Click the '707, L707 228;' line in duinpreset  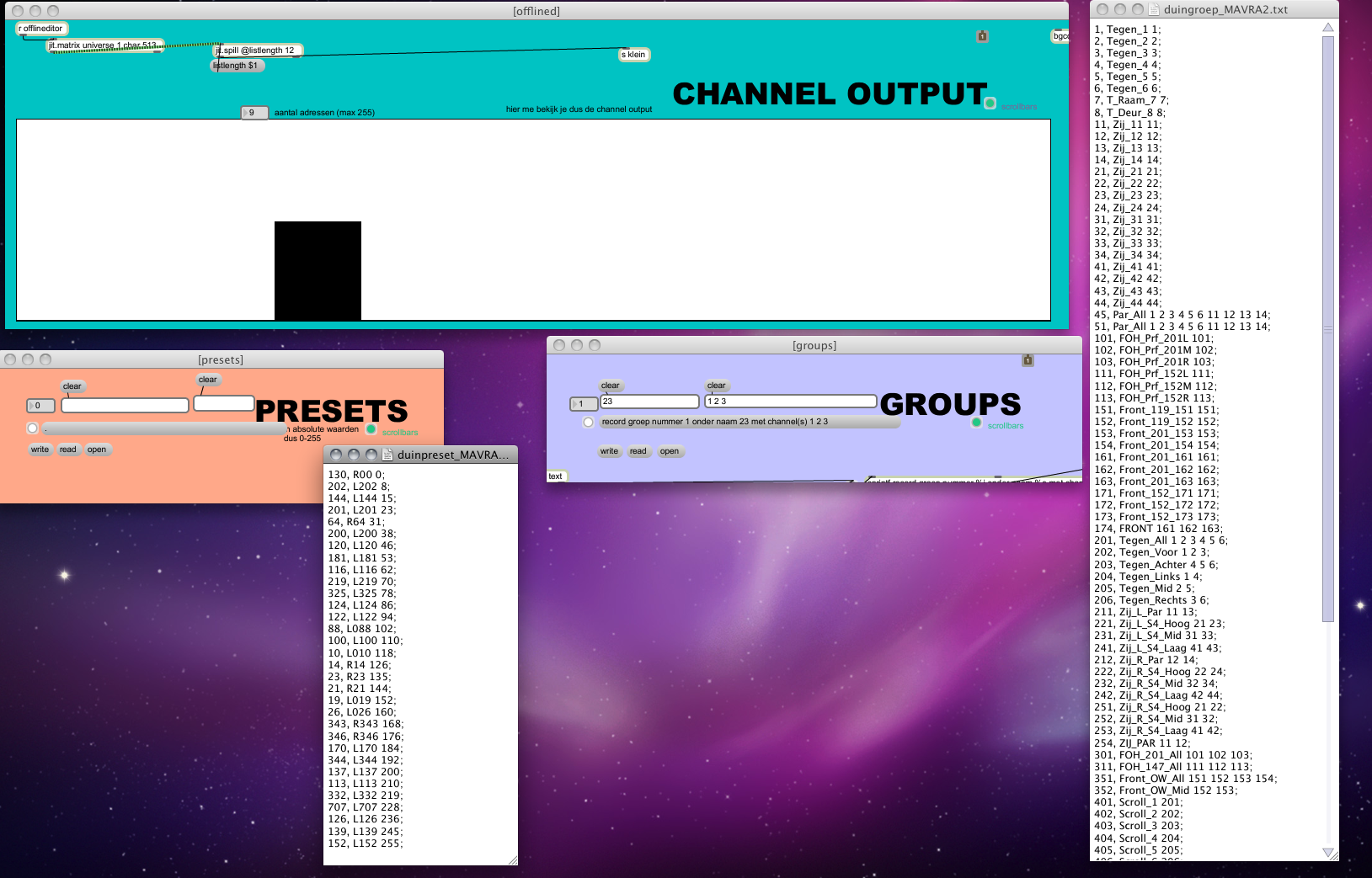[366, 807]
